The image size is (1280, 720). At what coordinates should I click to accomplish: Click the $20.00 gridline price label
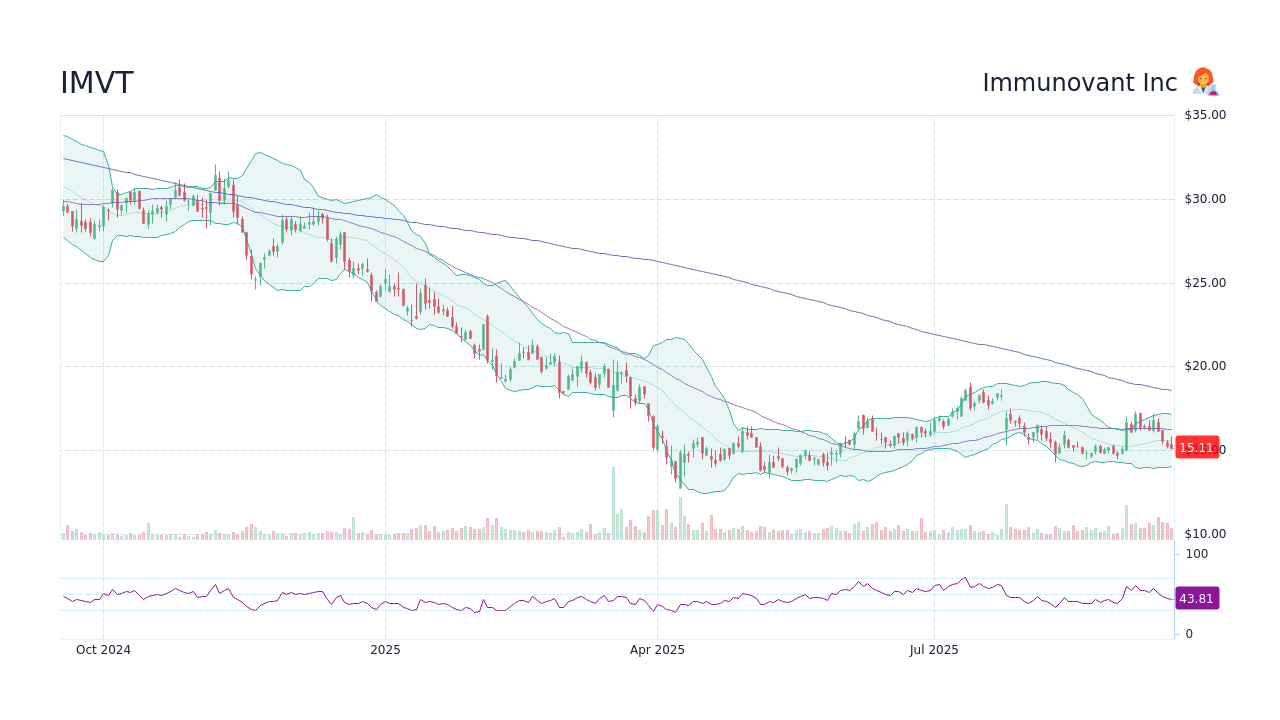tap(1203, 366)
